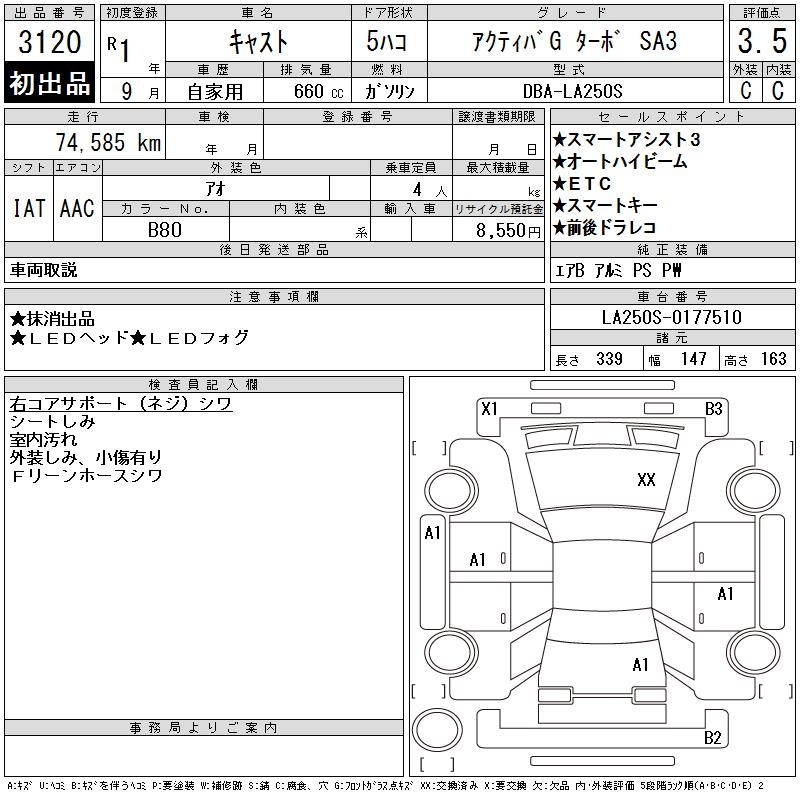The image size is (800, 800).
Task: Click the ★抹消出品 notice
Action: (52, 319)
